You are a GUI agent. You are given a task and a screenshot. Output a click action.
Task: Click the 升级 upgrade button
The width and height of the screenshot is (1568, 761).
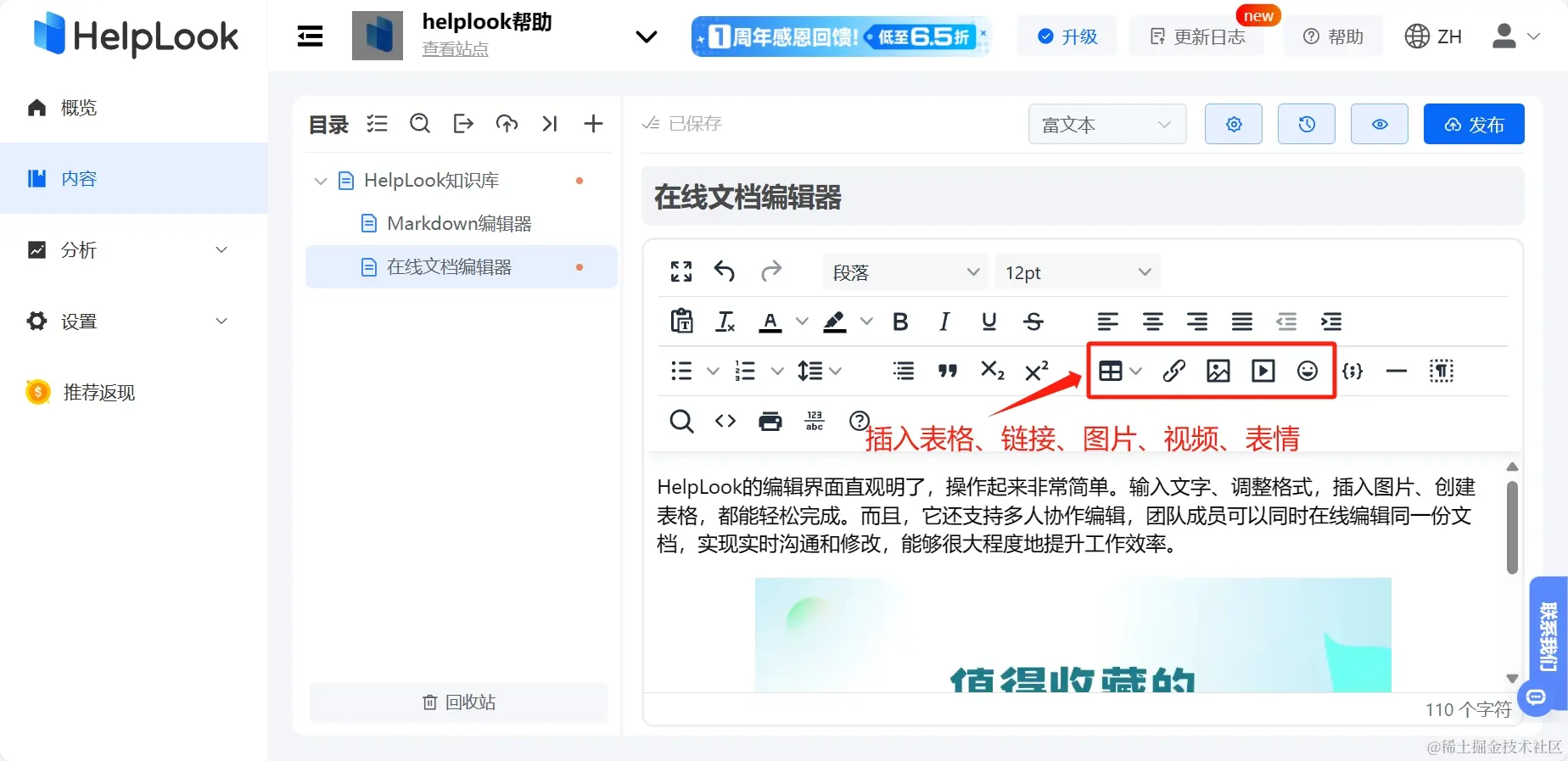click(x=1067, y=36)
